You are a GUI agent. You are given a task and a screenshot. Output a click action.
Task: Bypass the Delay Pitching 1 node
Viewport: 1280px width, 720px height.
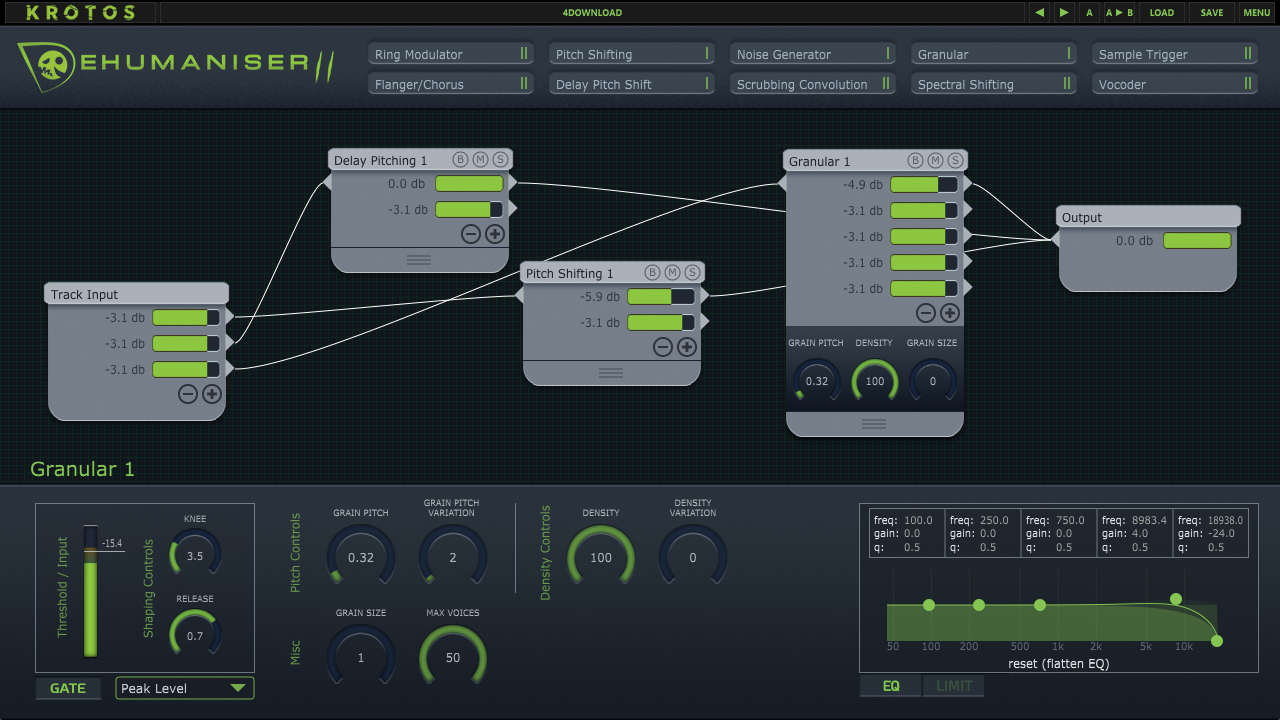460,160
